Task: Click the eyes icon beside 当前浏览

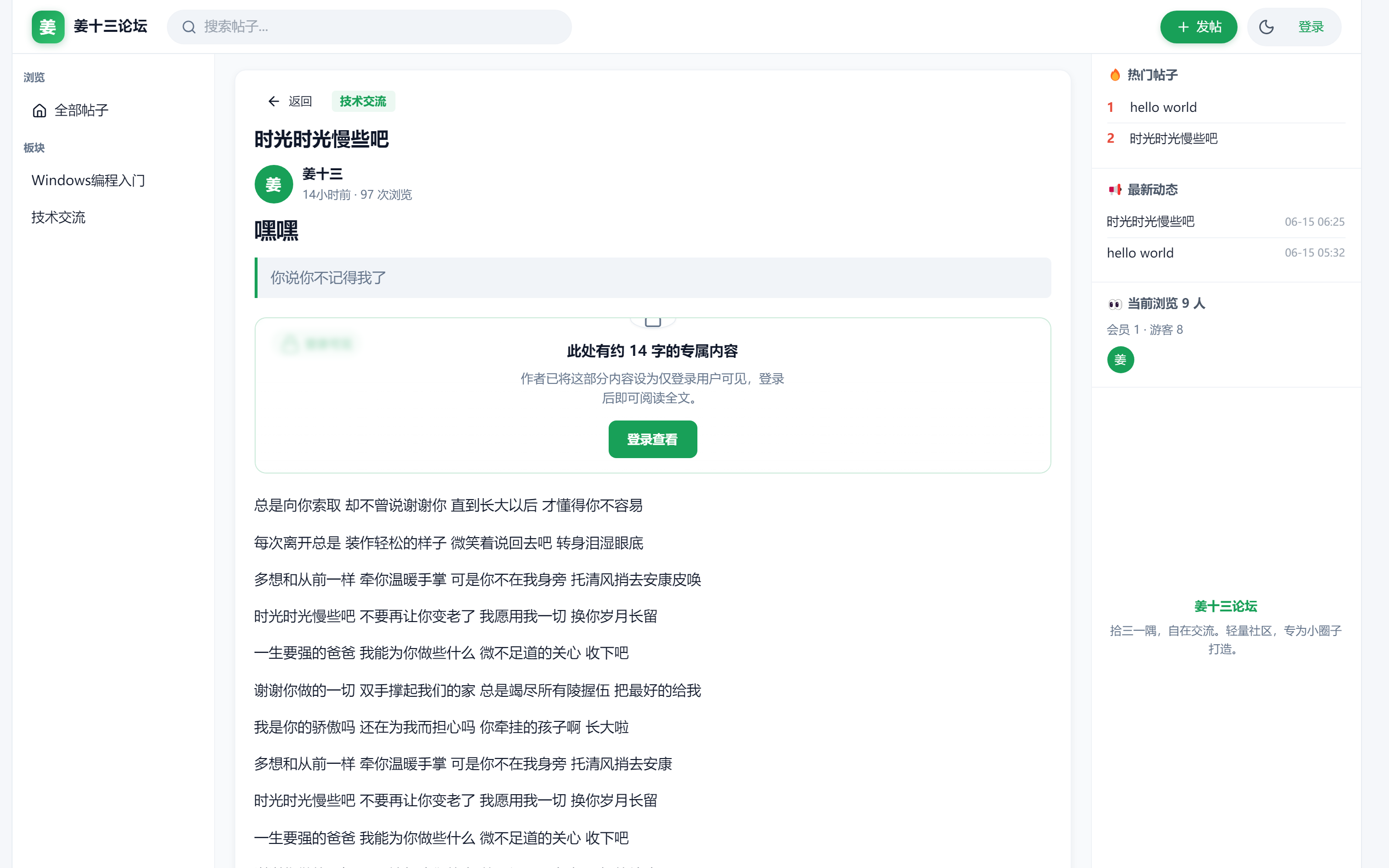Action: click(1115, 304)
